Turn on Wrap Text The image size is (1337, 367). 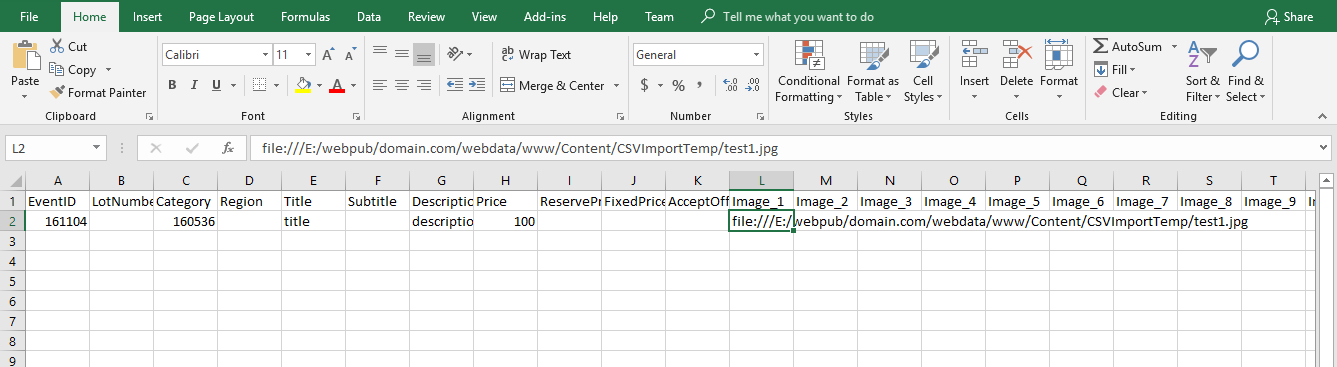pyautogui.click(x=536, y=54)
